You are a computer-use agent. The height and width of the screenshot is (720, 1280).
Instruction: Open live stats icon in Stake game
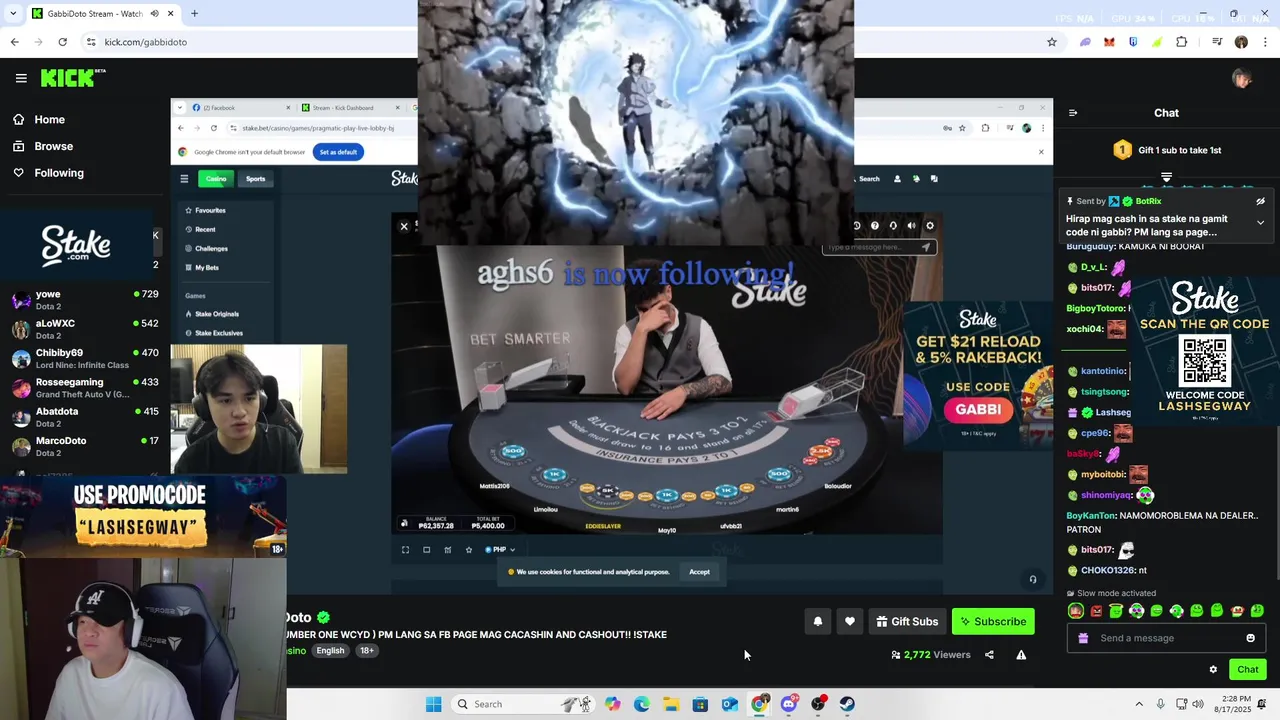pyautogui.click(x=447, y=549)
